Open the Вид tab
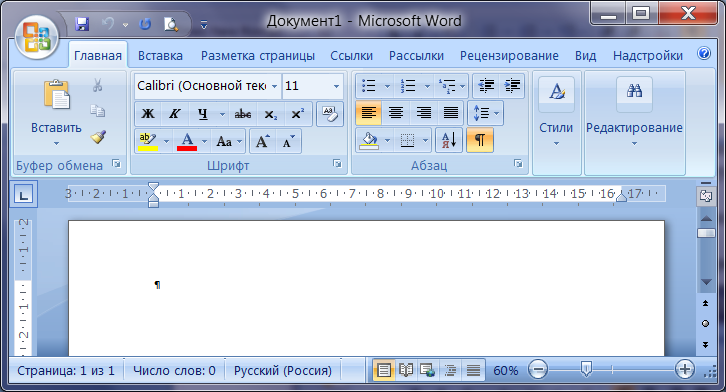 tap(585, 56)
